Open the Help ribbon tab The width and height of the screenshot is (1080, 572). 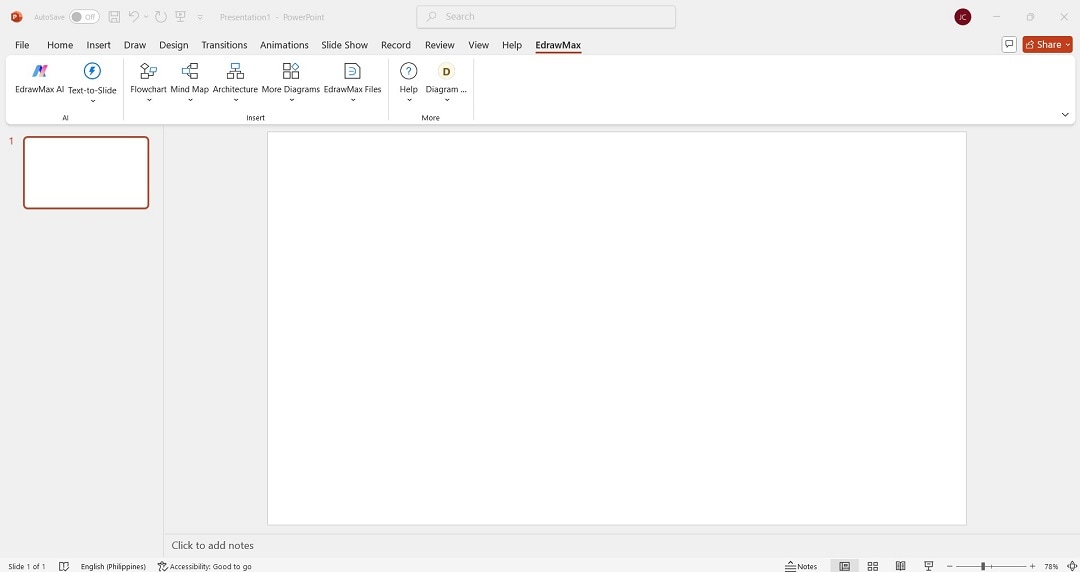(x=512, y=45)
